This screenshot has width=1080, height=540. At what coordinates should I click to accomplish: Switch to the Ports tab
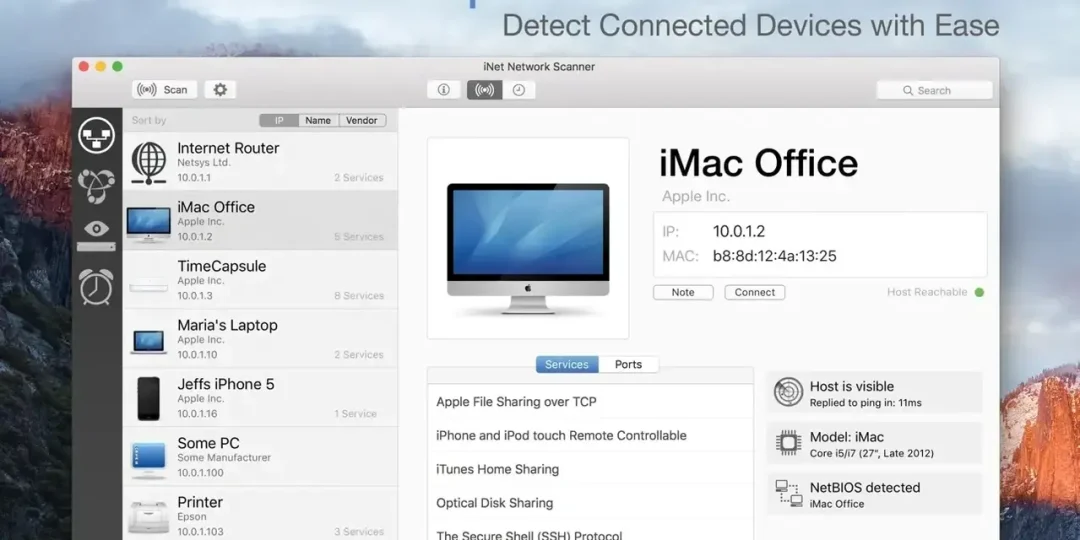(628, 364)
